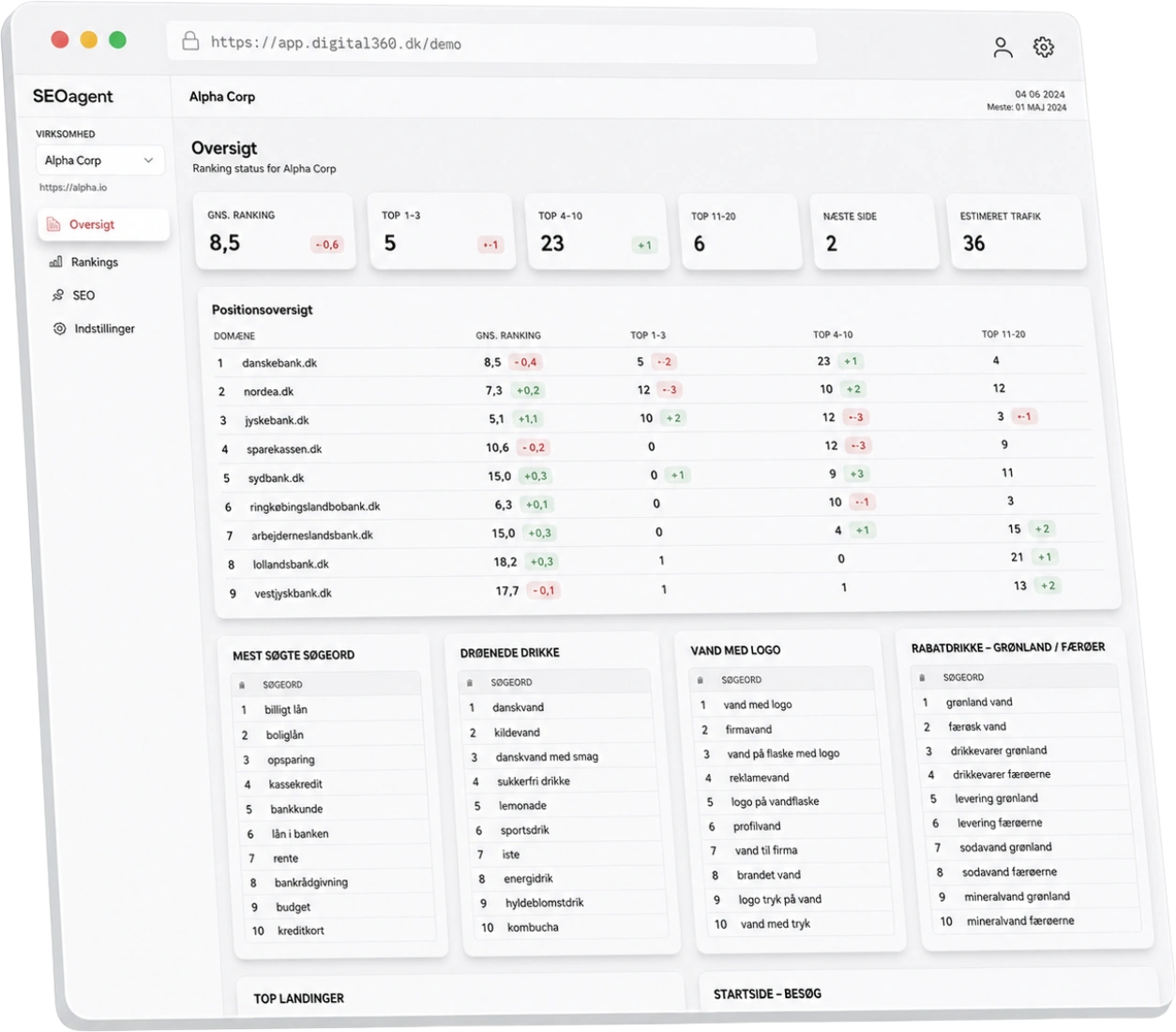1176x1032 pixels.
Task: Click the lollandsbank.dk domain
Action: (x=291, y=565)
